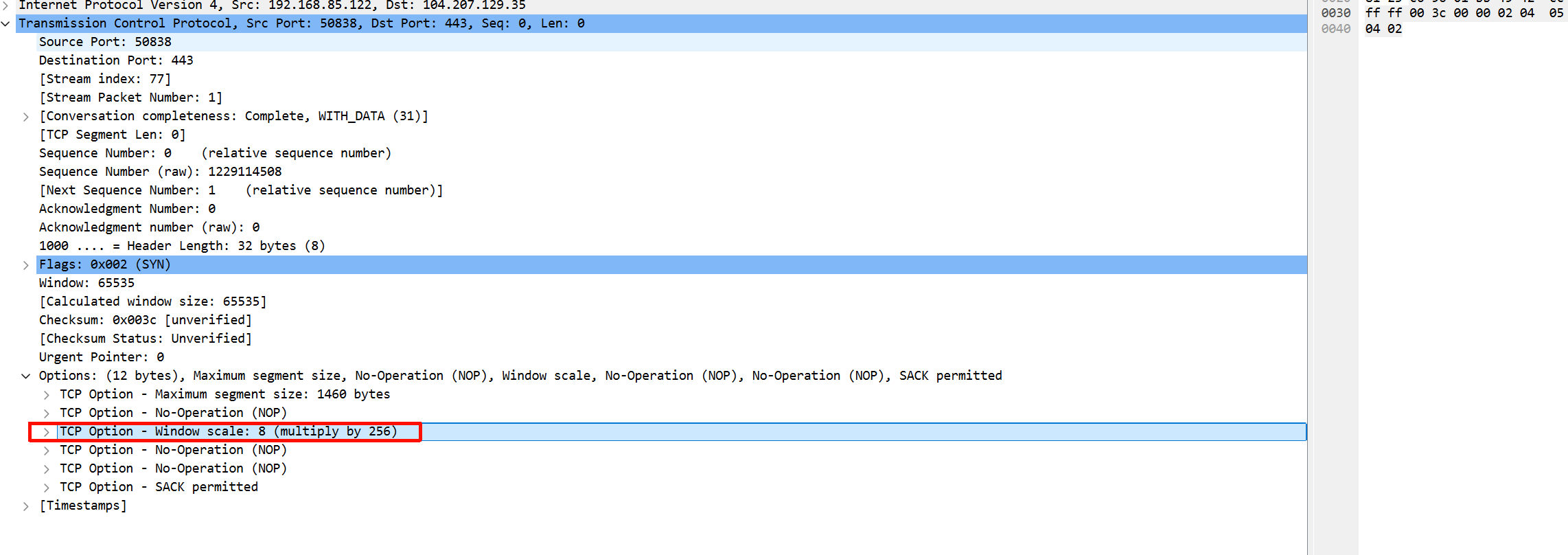Select the Destination Port: 443 row

pos(671,60)
